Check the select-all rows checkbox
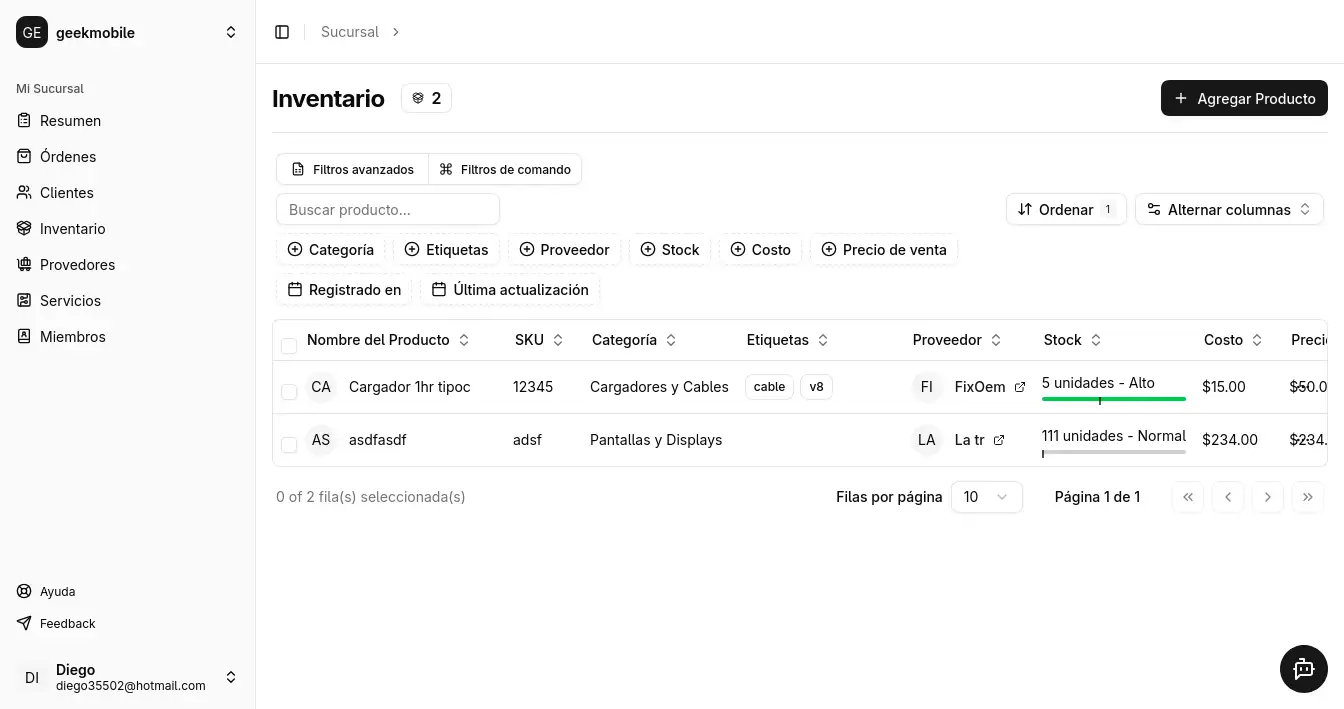The image size is (1344, 709). pyautogui.click(x=289, y=346)
